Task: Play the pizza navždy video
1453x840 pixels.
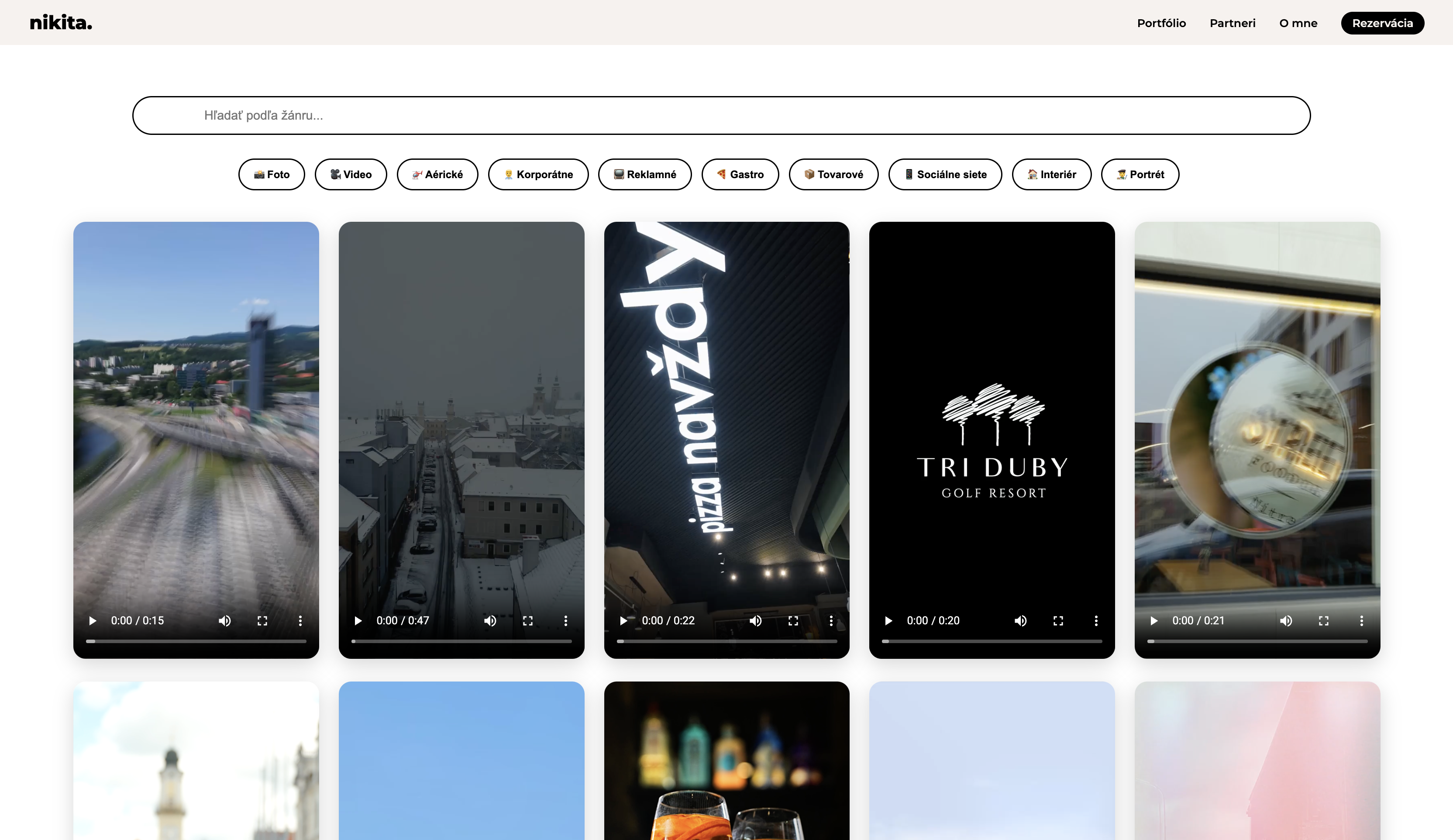Action: [623, 621]
